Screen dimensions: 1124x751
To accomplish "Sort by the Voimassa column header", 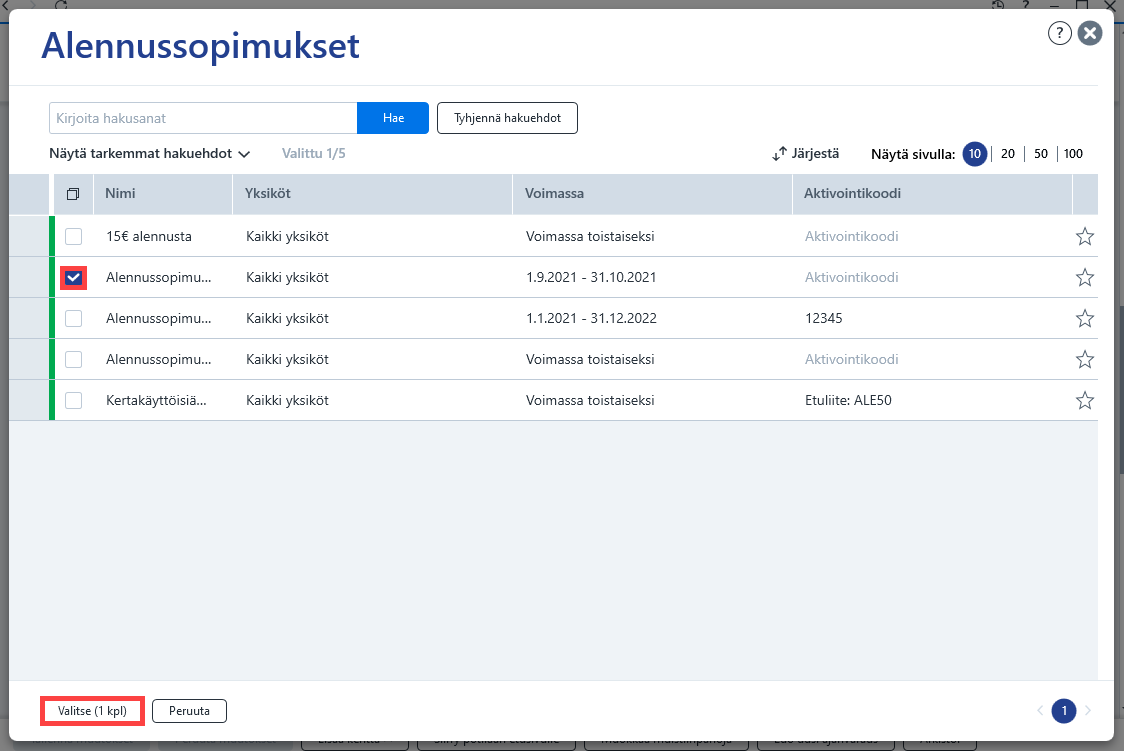I will [x=554, y=193].
